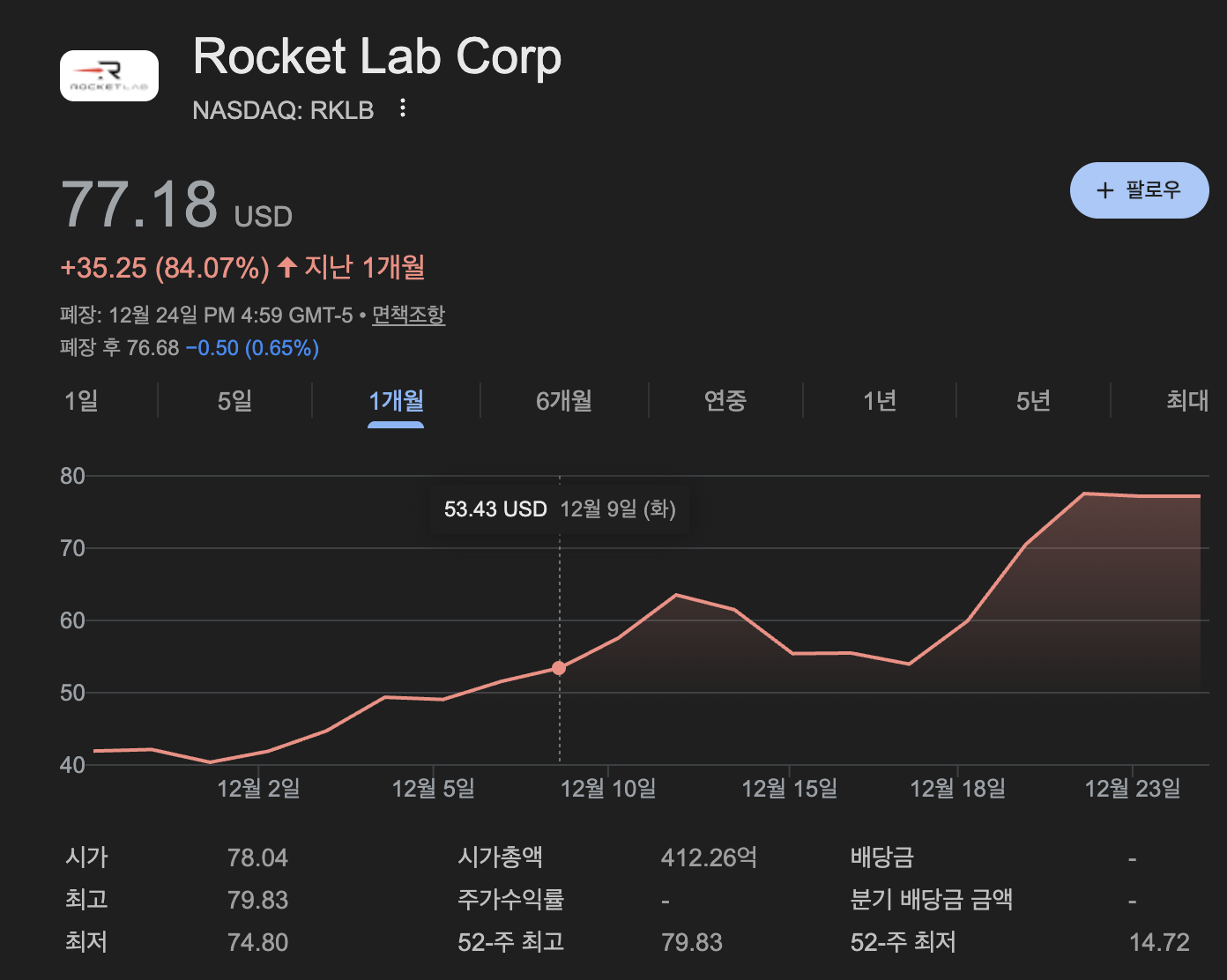Click the 77.18 price value
The image size is (1227, 980).
pos(139,204)
